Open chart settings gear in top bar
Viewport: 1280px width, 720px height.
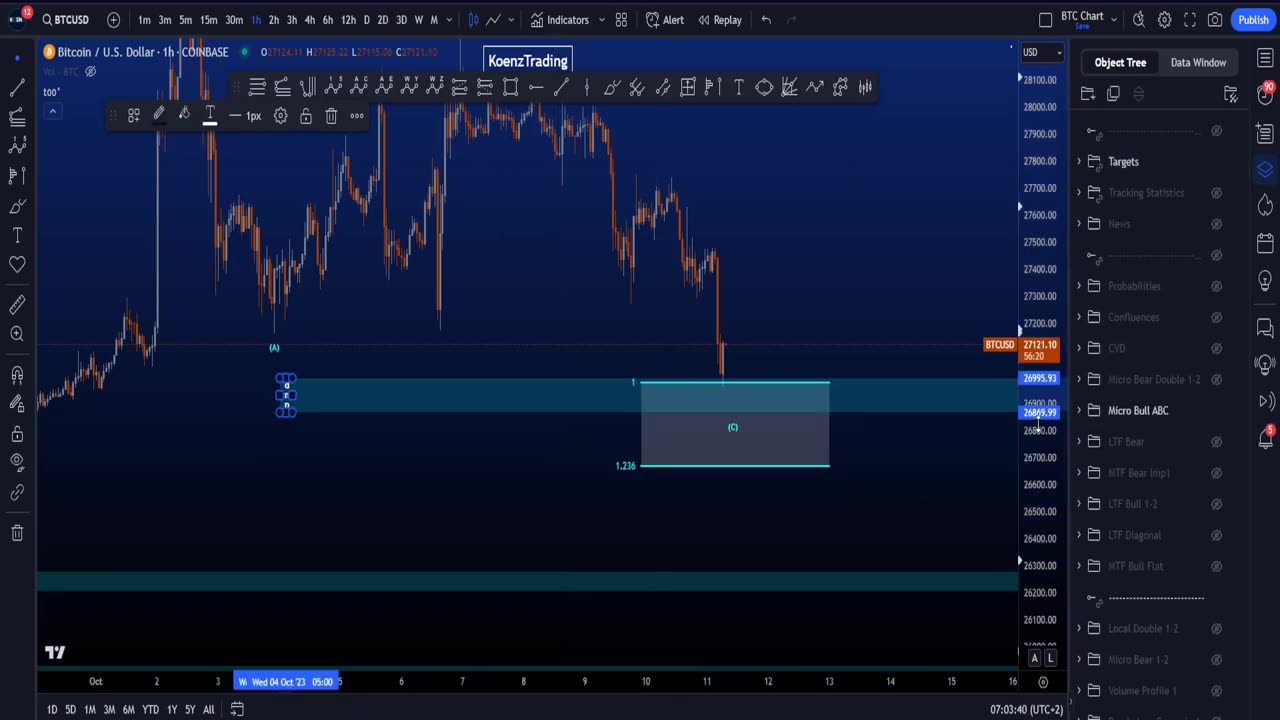pos(1164,20)
